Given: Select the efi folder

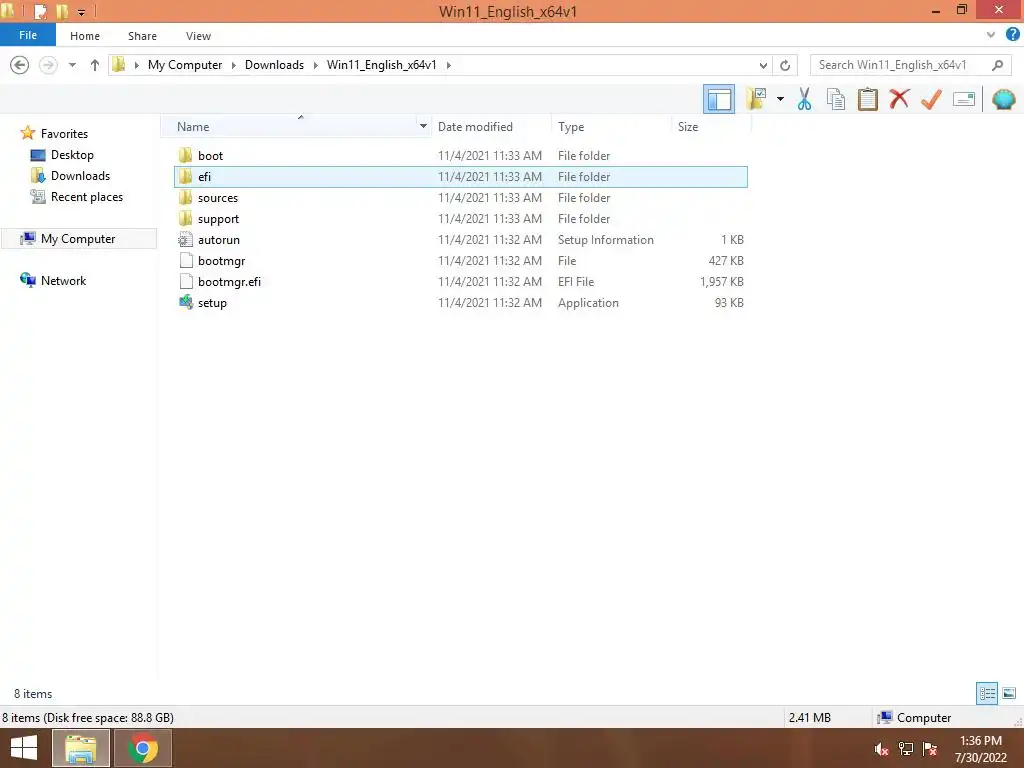Looking at the screenshot, I should point(461,176).
